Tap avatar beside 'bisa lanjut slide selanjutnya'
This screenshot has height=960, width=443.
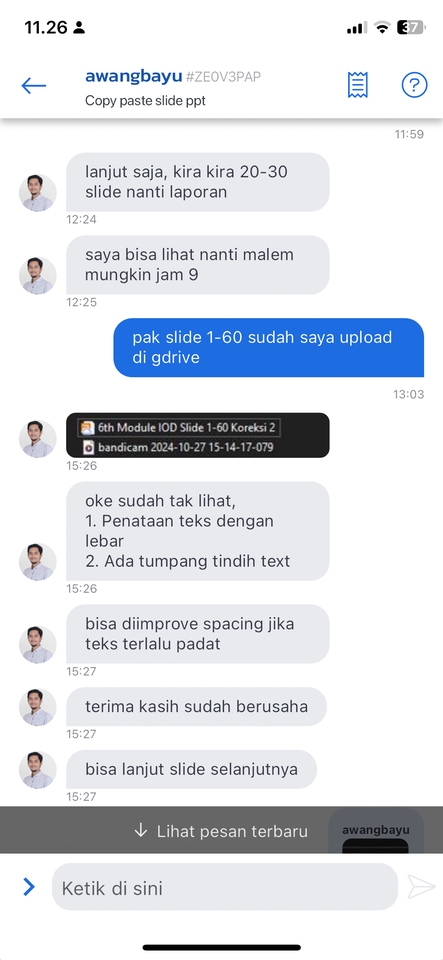pyautogui.click(x=38, y=770)
